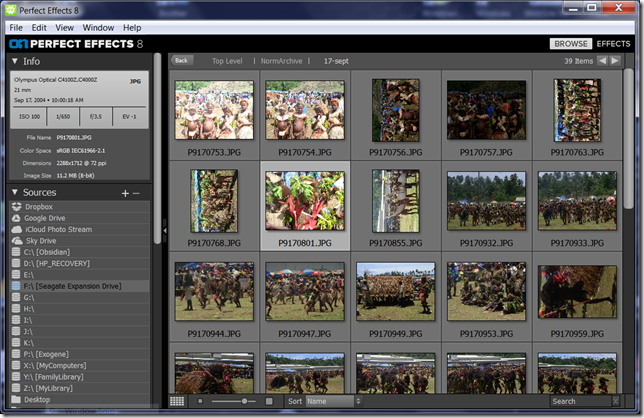Click the Back button
This screenshot has height=418, width=644.
pos(182,60)
